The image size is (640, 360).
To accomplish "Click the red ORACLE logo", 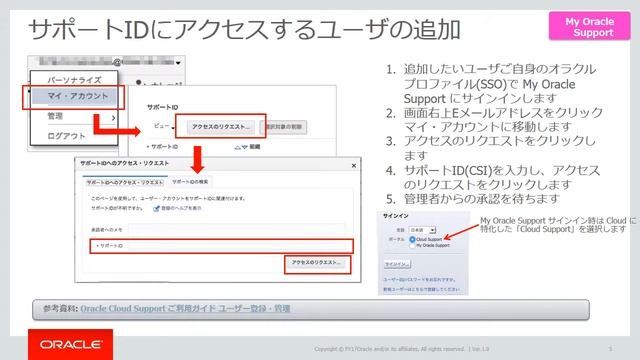I will [71, 344].
